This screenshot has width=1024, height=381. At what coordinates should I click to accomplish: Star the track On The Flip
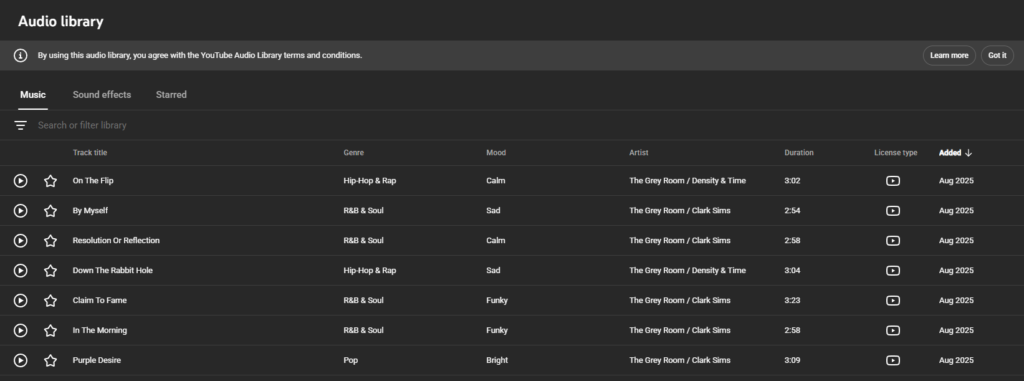coord(50,181)
